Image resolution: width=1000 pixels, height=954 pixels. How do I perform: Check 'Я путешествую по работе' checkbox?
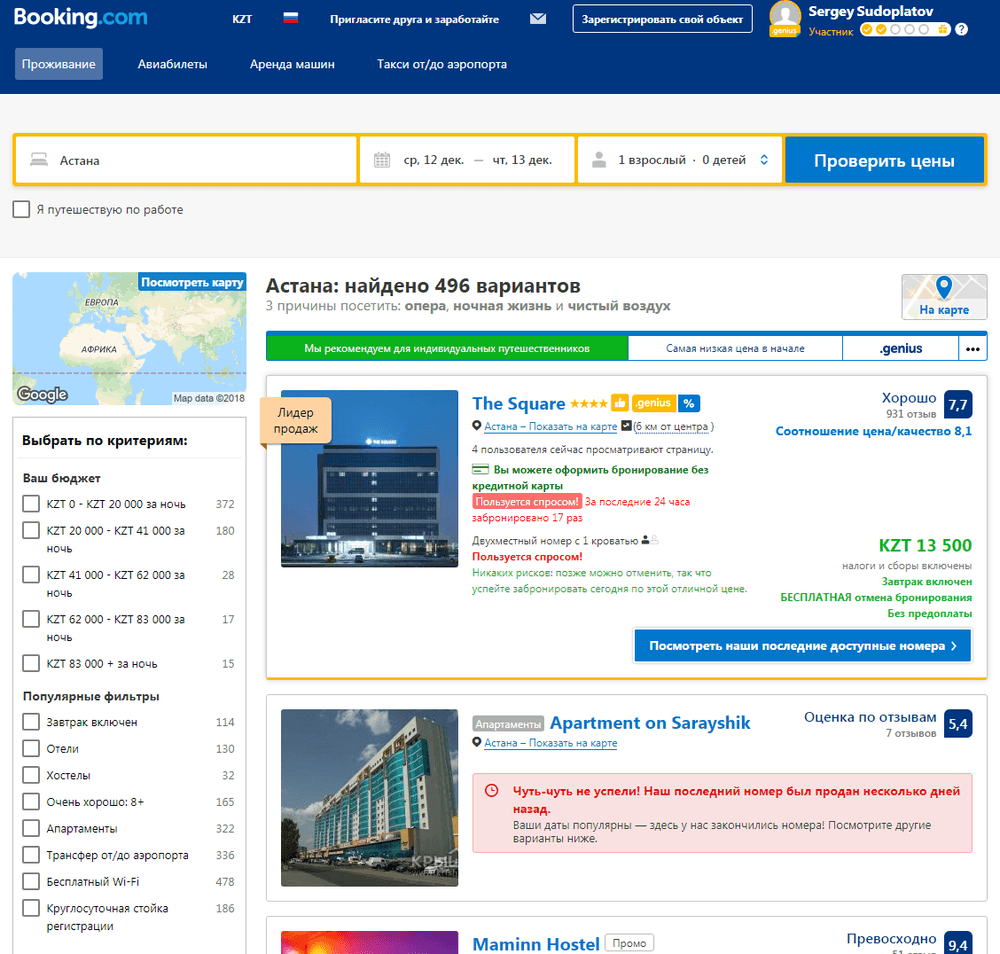(x=21, y=209)
